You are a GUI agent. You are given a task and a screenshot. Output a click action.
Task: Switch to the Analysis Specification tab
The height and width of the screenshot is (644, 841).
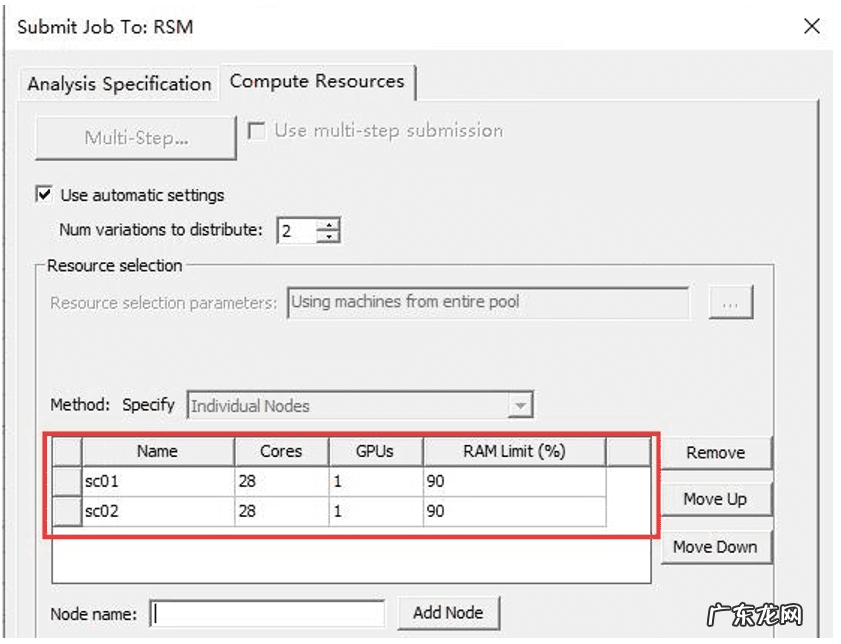[x=119, y=84]
